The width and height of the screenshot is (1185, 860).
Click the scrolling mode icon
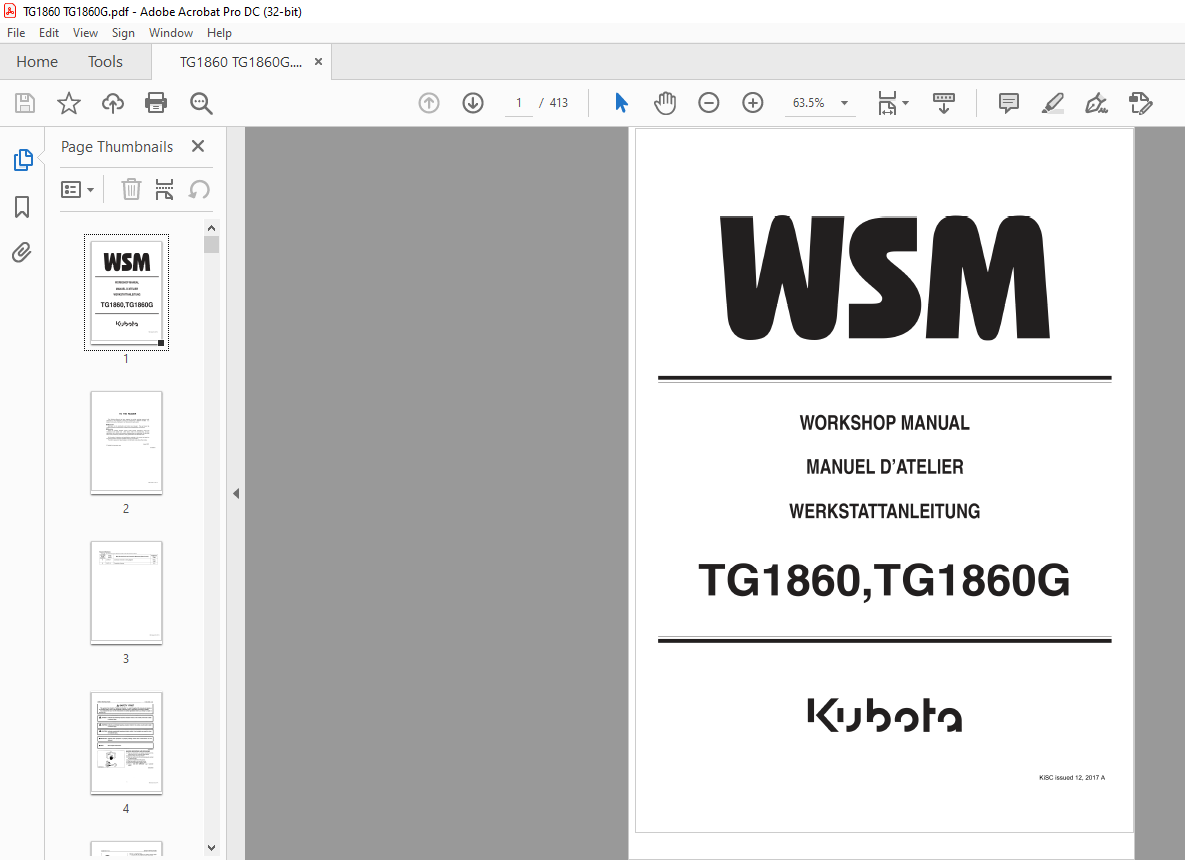pos(944,103)
